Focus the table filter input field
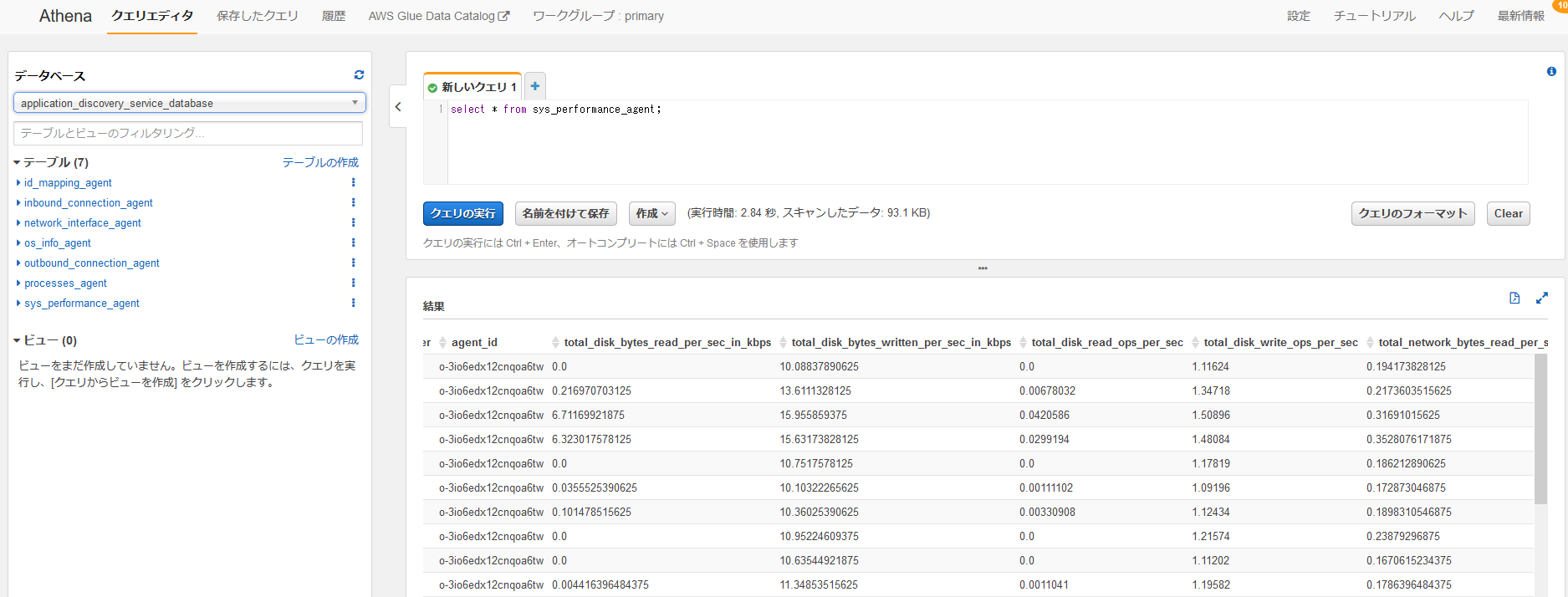1568x597 pixels. (188, 133)
